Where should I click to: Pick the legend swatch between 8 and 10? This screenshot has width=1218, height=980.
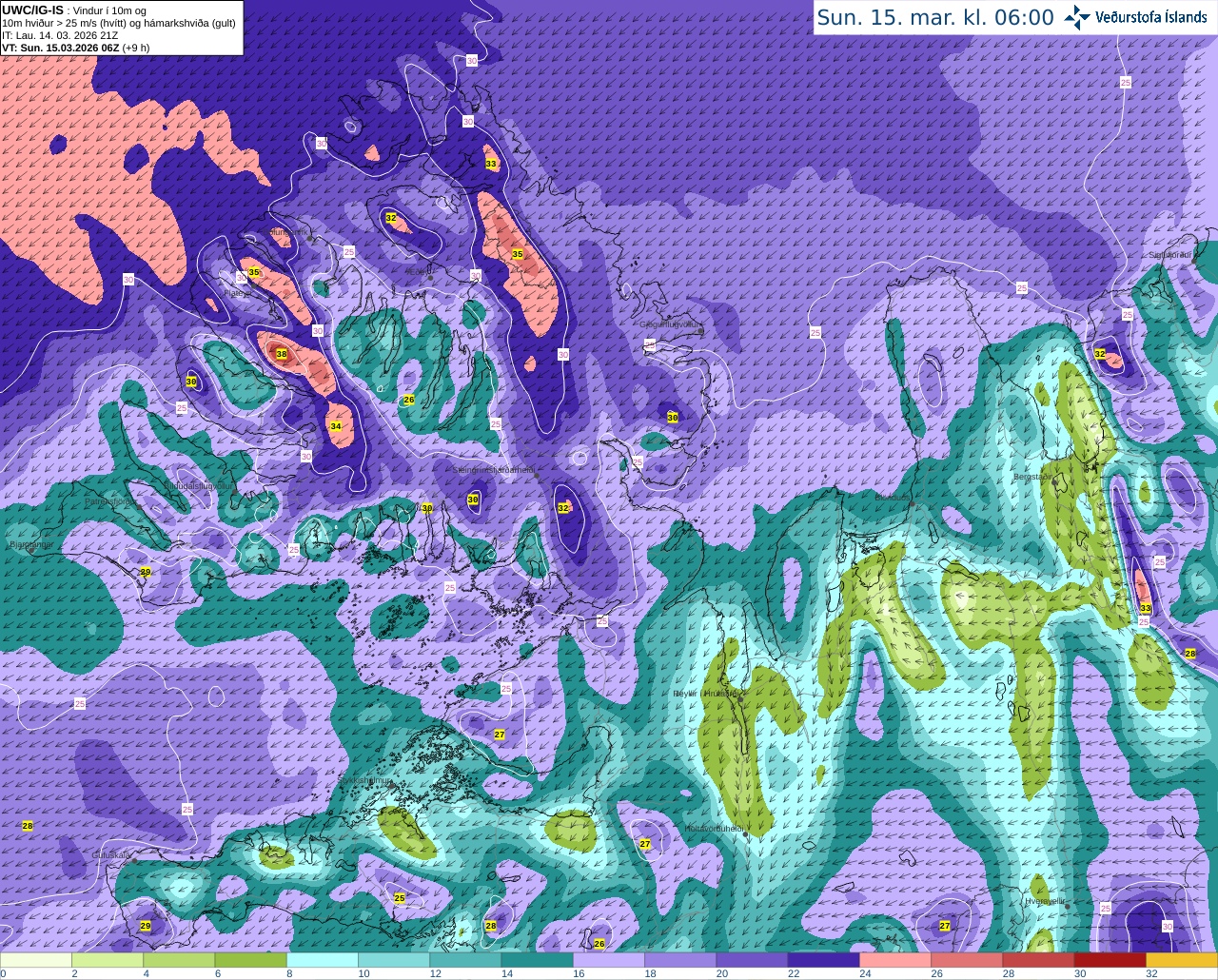323,960
